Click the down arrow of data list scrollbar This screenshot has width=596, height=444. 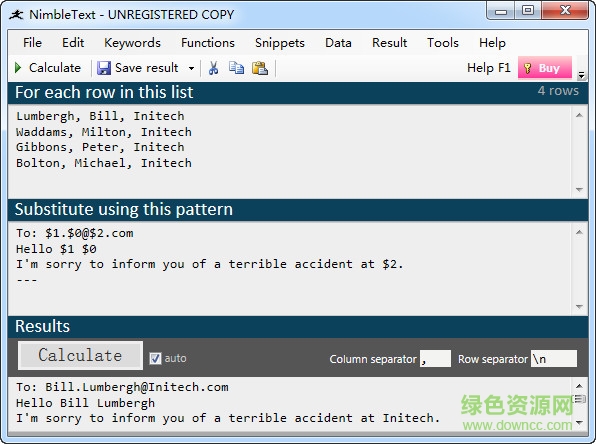579,189
